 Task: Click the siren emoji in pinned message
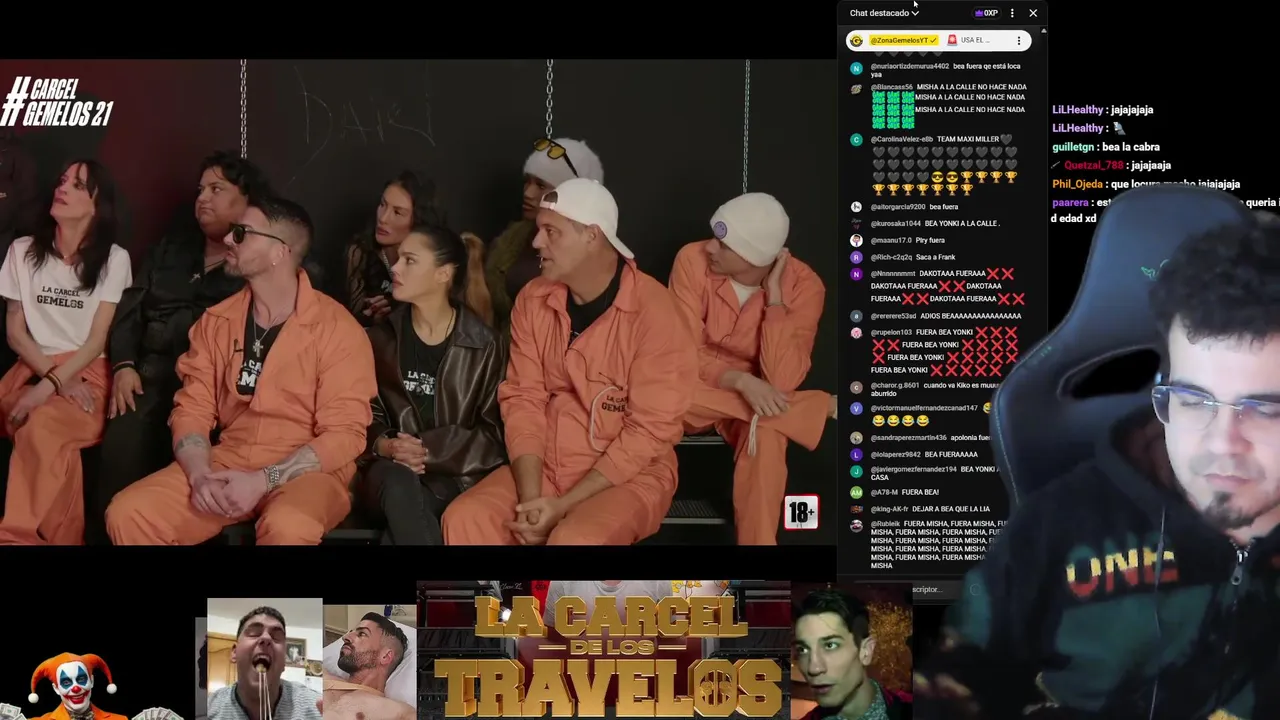[x=952, y=40]
